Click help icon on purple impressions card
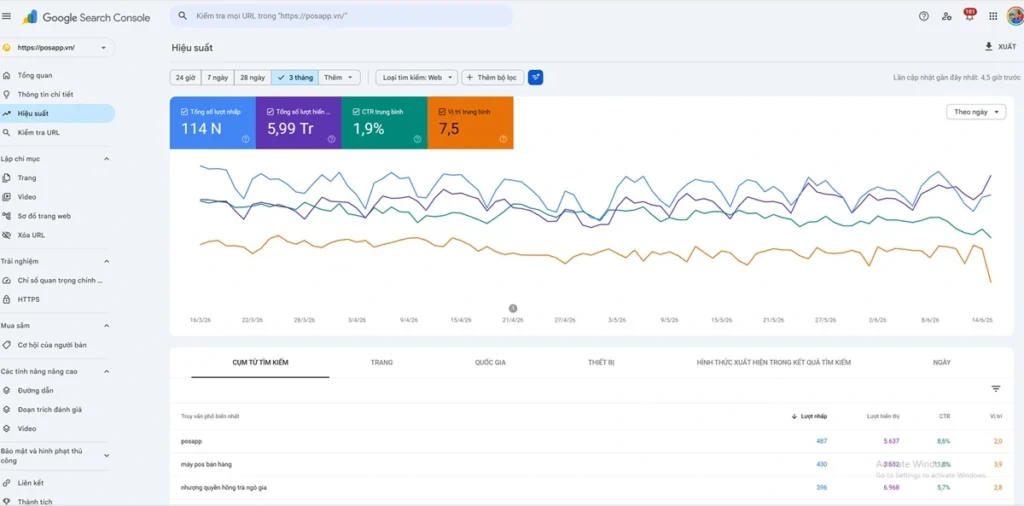This screenshot has width=1024, height=506. click(x=331, y=139)
